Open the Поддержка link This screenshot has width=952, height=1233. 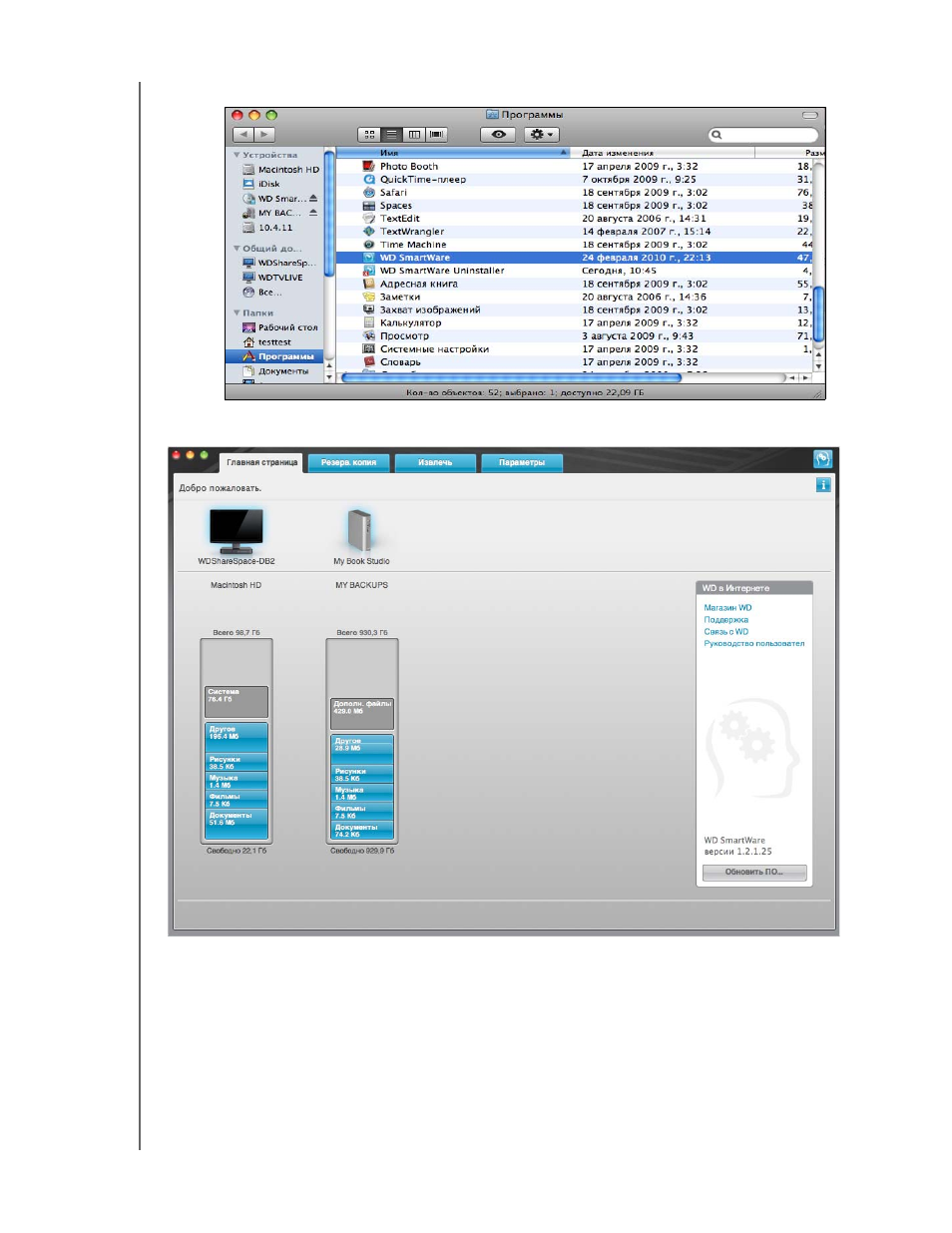[x=725, y=620]
